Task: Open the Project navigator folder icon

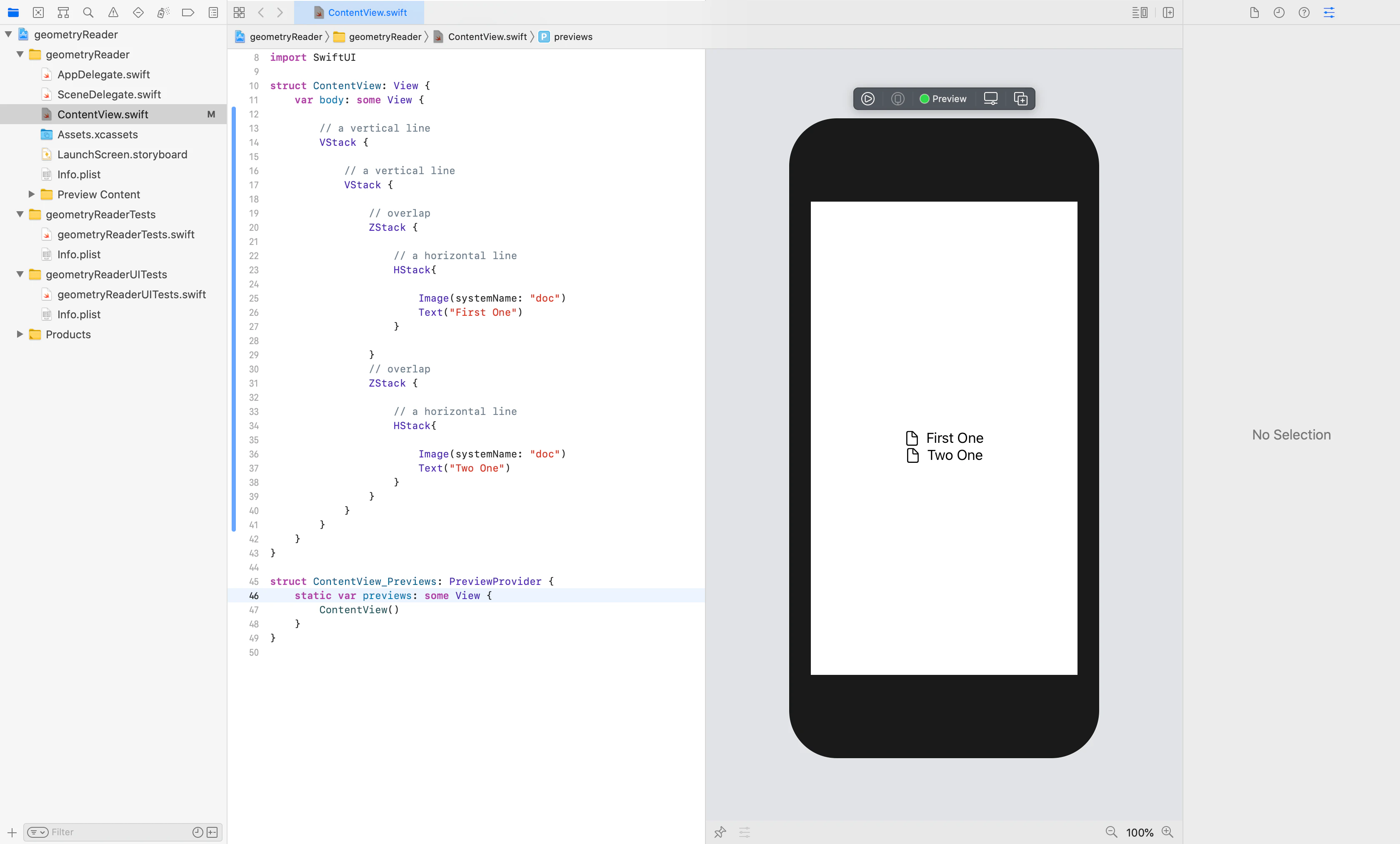Action: (x=13, y=12)
